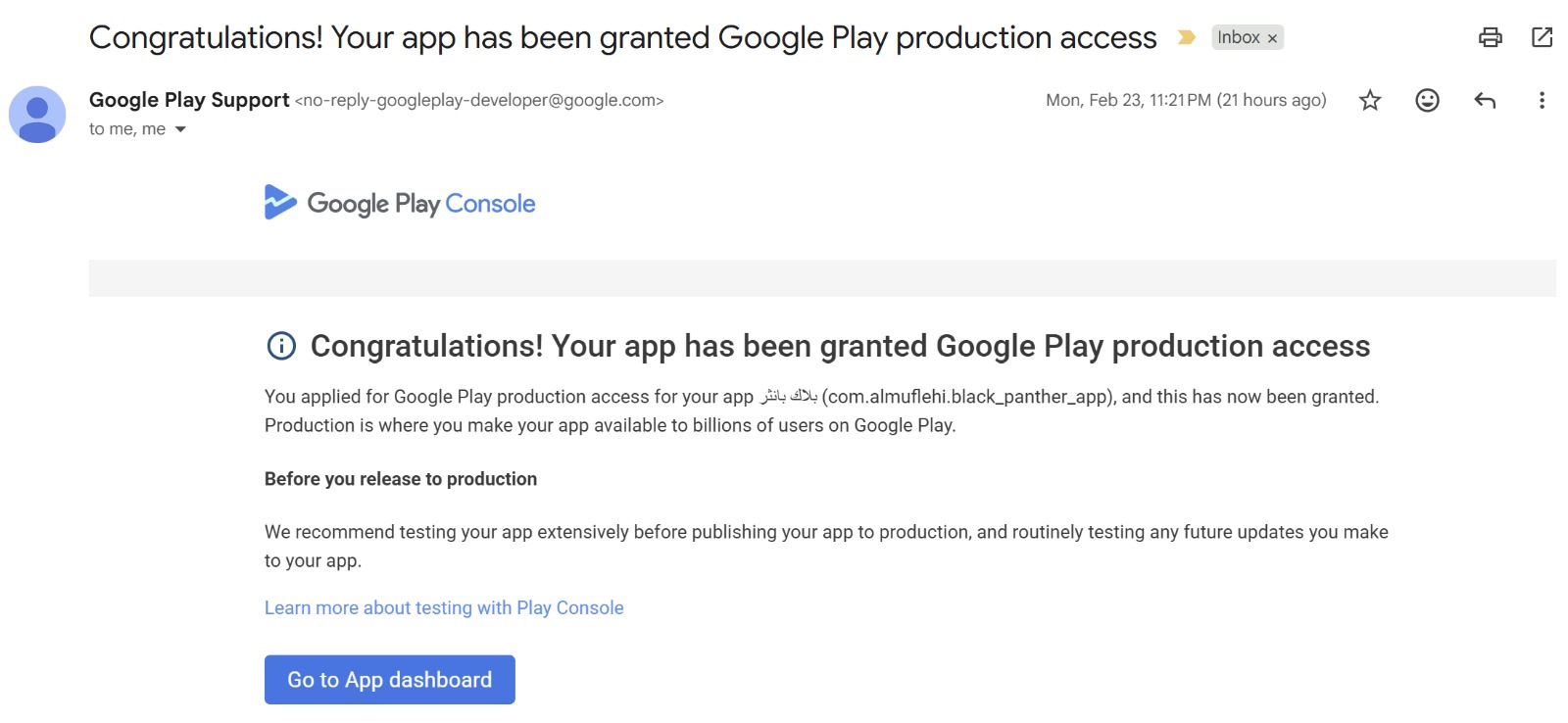Click the 'We recommend testing your app extensively' paragraph
Viewport: 1568px width, 723px height.
click(x=826, y=546)
